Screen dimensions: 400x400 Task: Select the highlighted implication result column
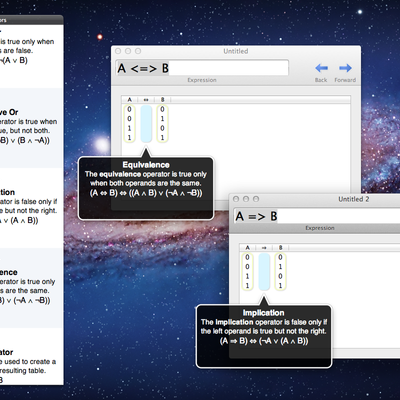[x=264, y=272]
